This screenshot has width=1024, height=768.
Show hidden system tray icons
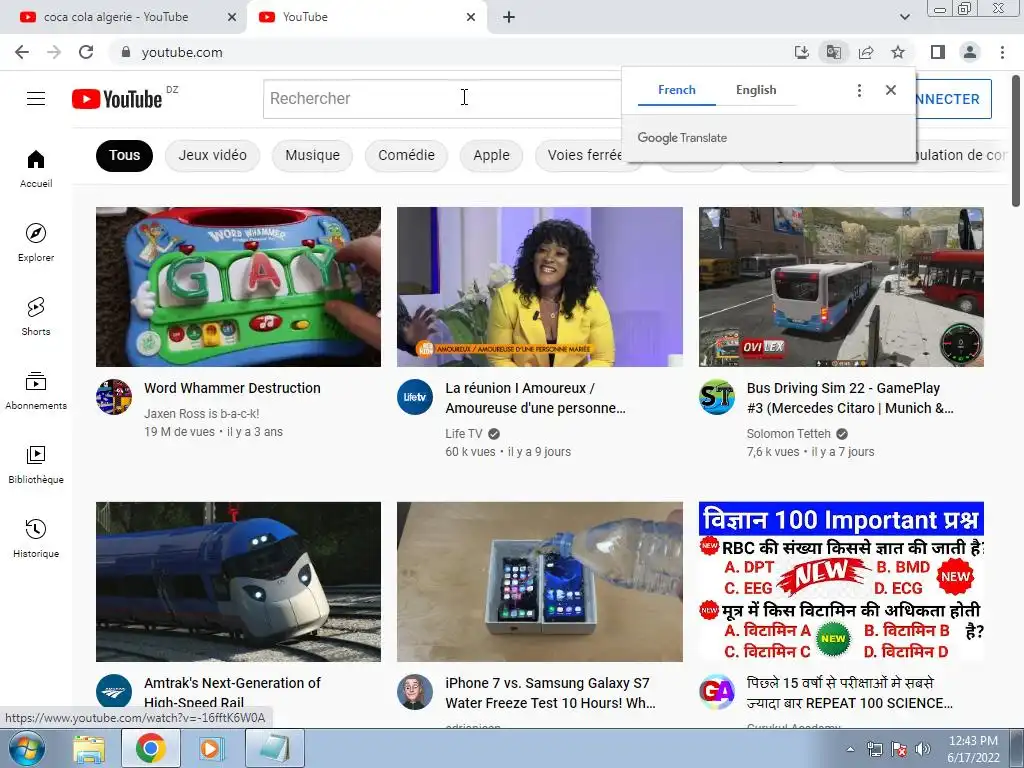[850, 749]
